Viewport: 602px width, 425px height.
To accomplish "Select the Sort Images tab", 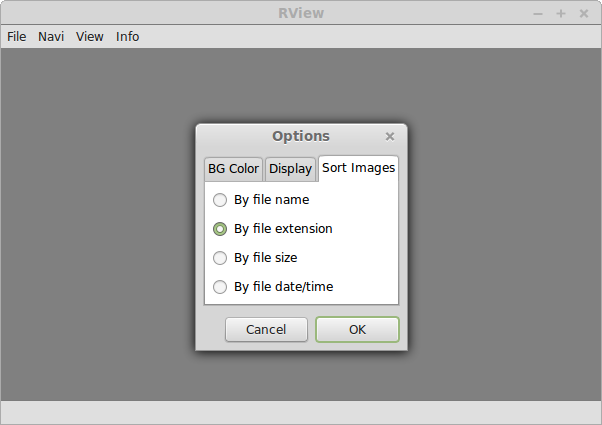I will point(358,168).
